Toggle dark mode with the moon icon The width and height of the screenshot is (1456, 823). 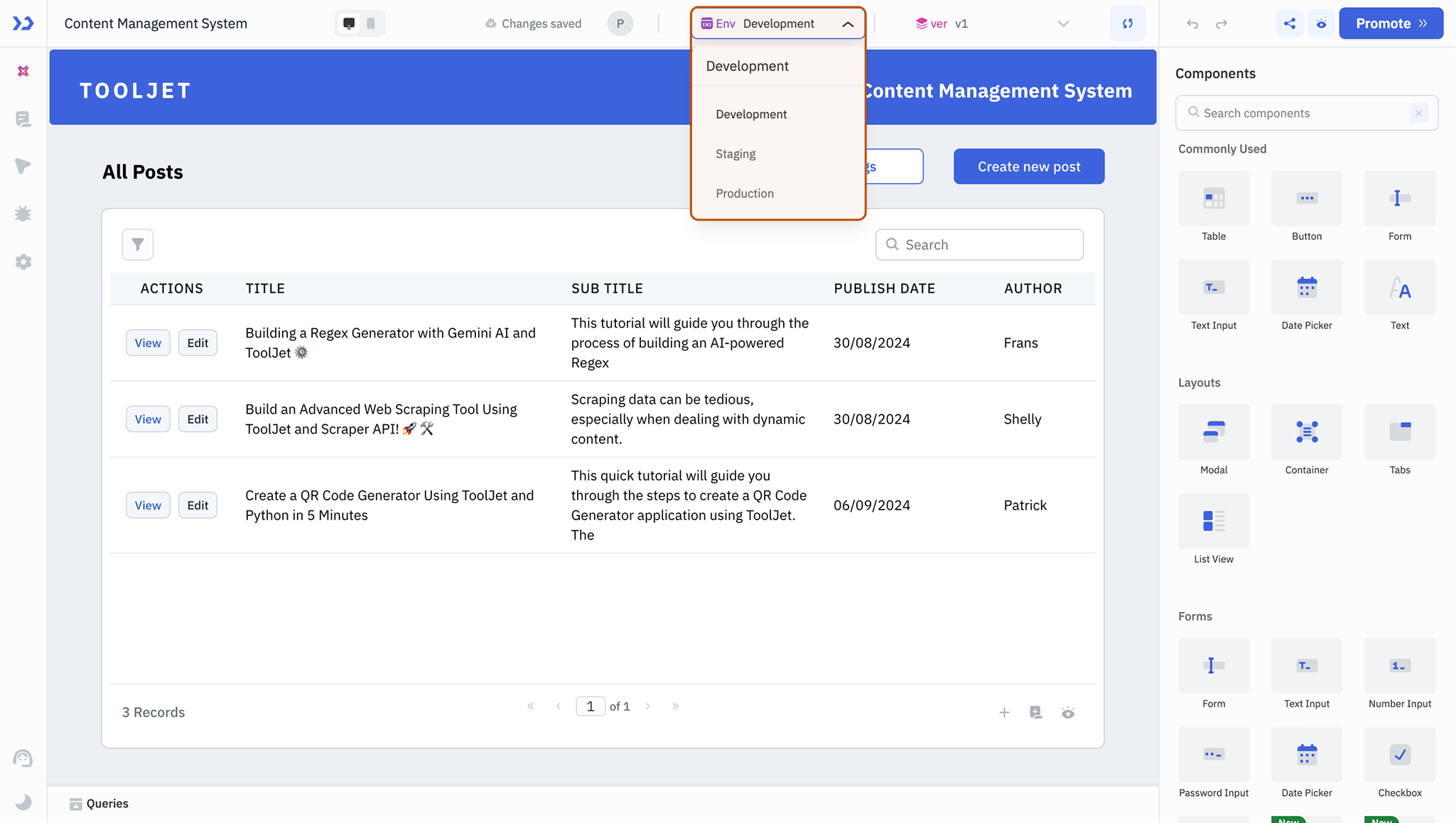point(23,802)
